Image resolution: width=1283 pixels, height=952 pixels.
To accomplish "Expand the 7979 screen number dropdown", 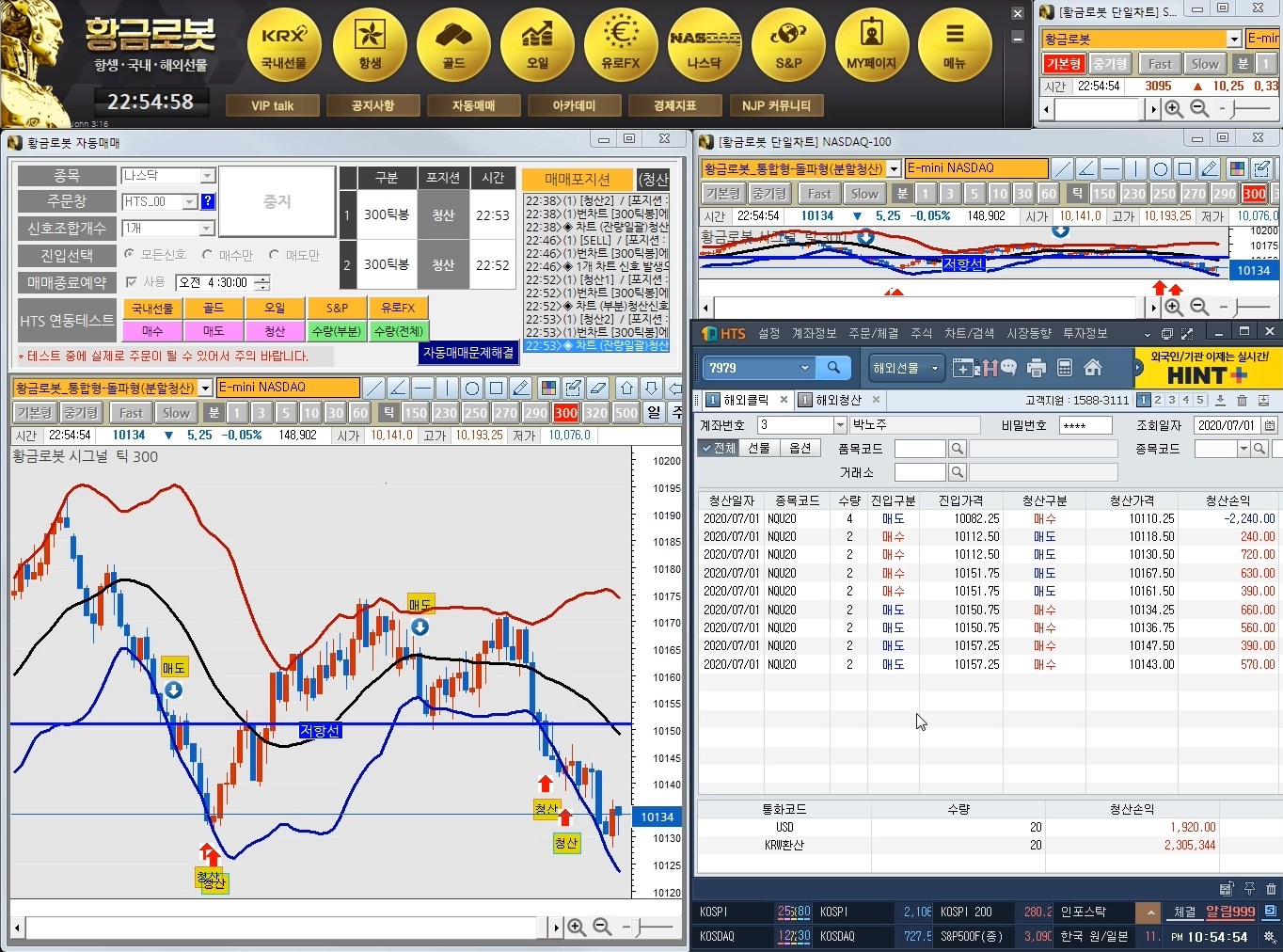I will (x=804, y=368).
